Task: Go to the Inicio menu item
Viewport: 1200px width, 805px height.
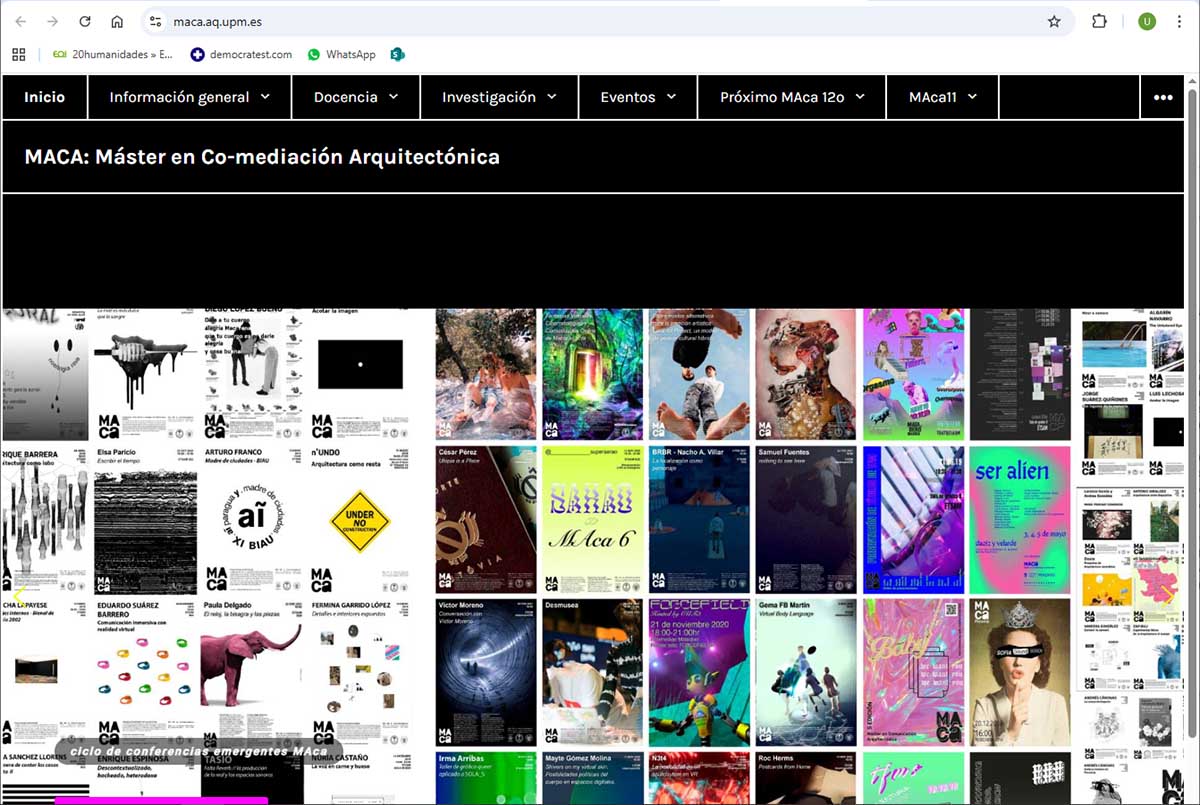Action: point(44,97)
